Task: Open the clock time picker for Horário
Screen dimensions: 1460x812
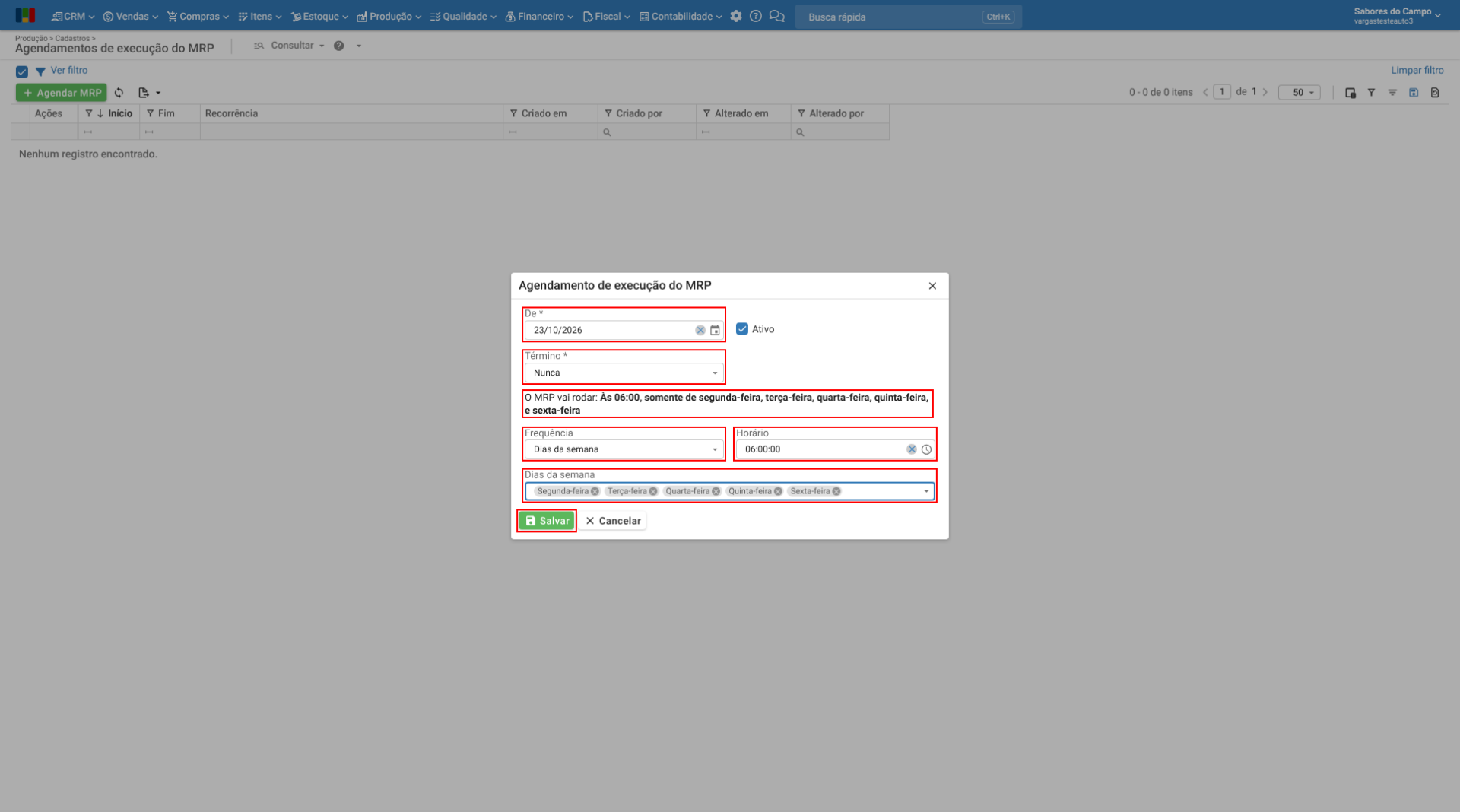Action: pyautogui.click(x=926, y=449)
